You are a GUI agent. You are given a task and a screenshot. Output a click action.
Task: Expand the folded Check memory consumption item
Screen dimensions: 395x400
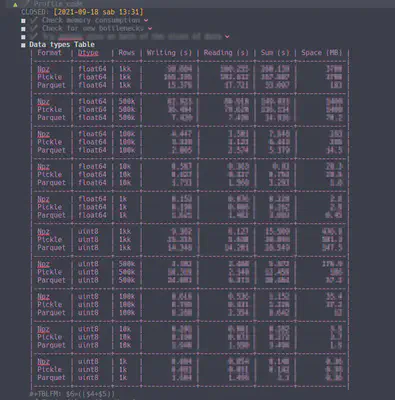coord(146,21)
